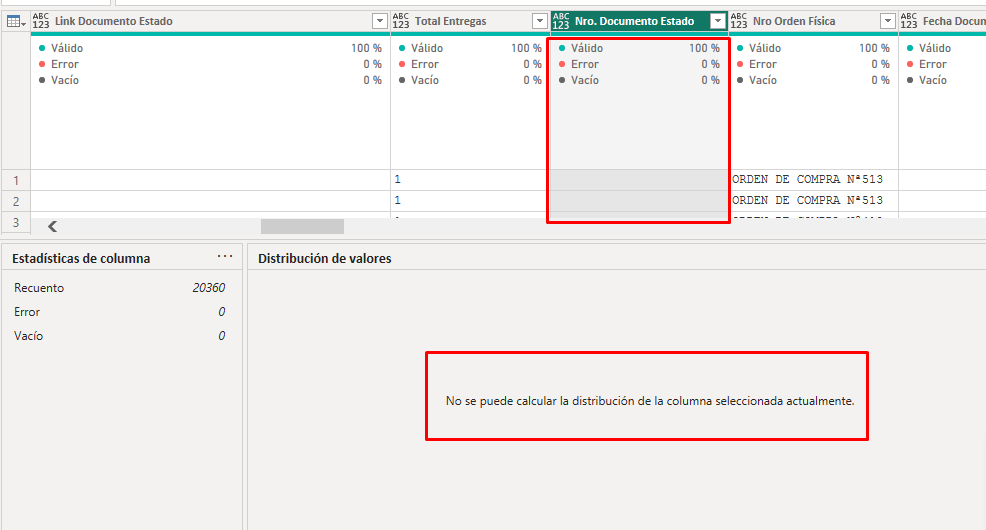Select the Link Documento Estado column header
Screen dimensions: 986x530
200,21
